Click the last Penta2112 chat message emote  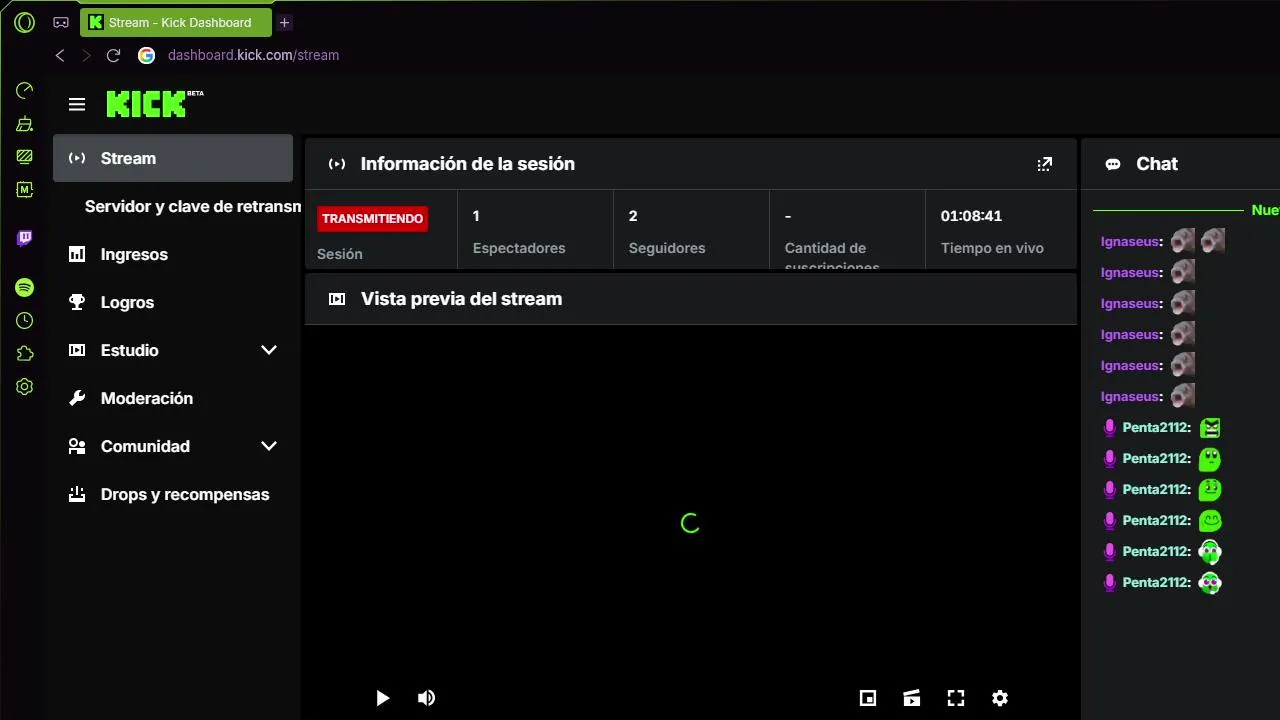[1210, 582]
